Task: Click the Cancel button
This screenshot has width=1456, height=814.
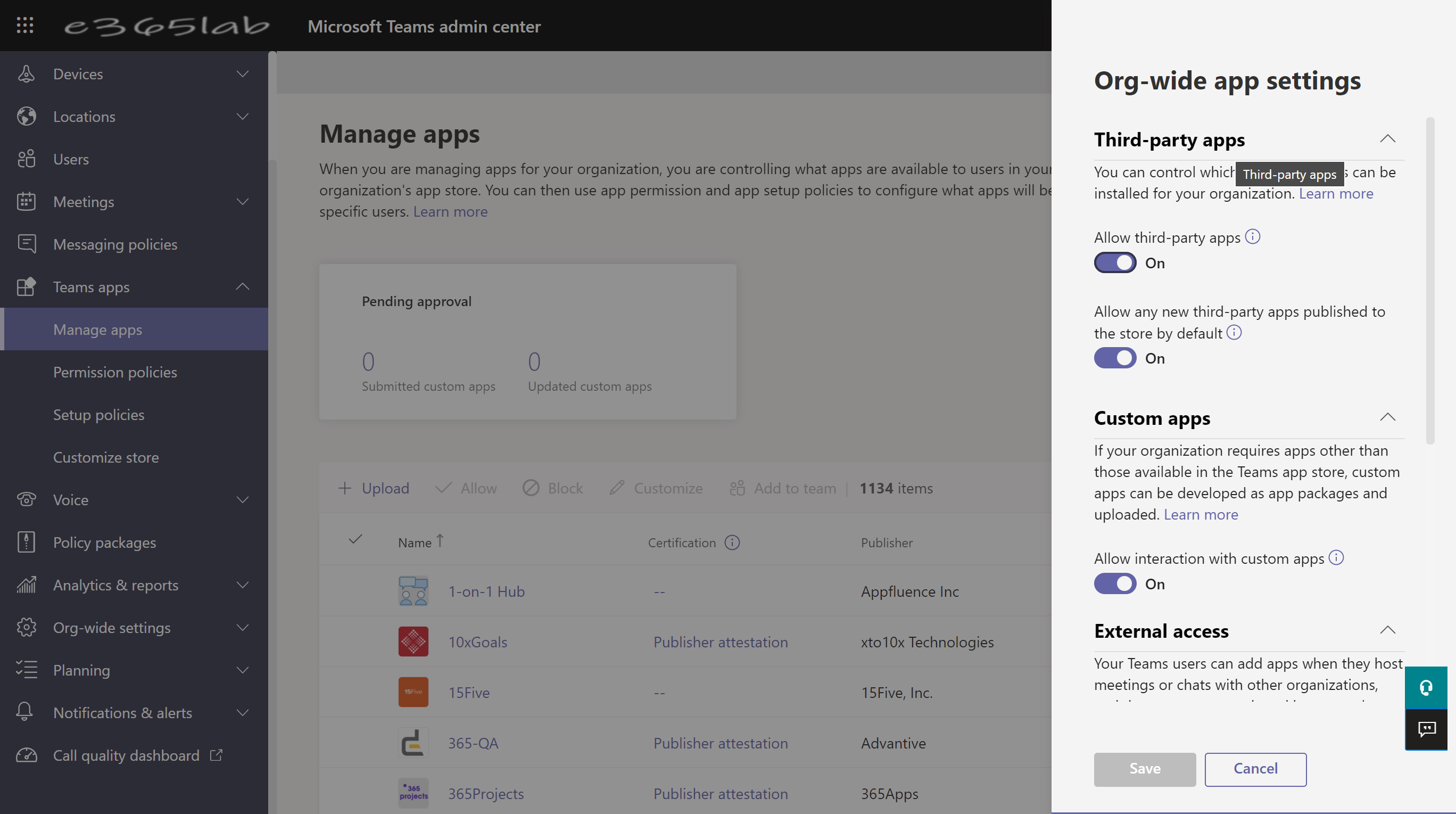Action: coord(1255,769)
